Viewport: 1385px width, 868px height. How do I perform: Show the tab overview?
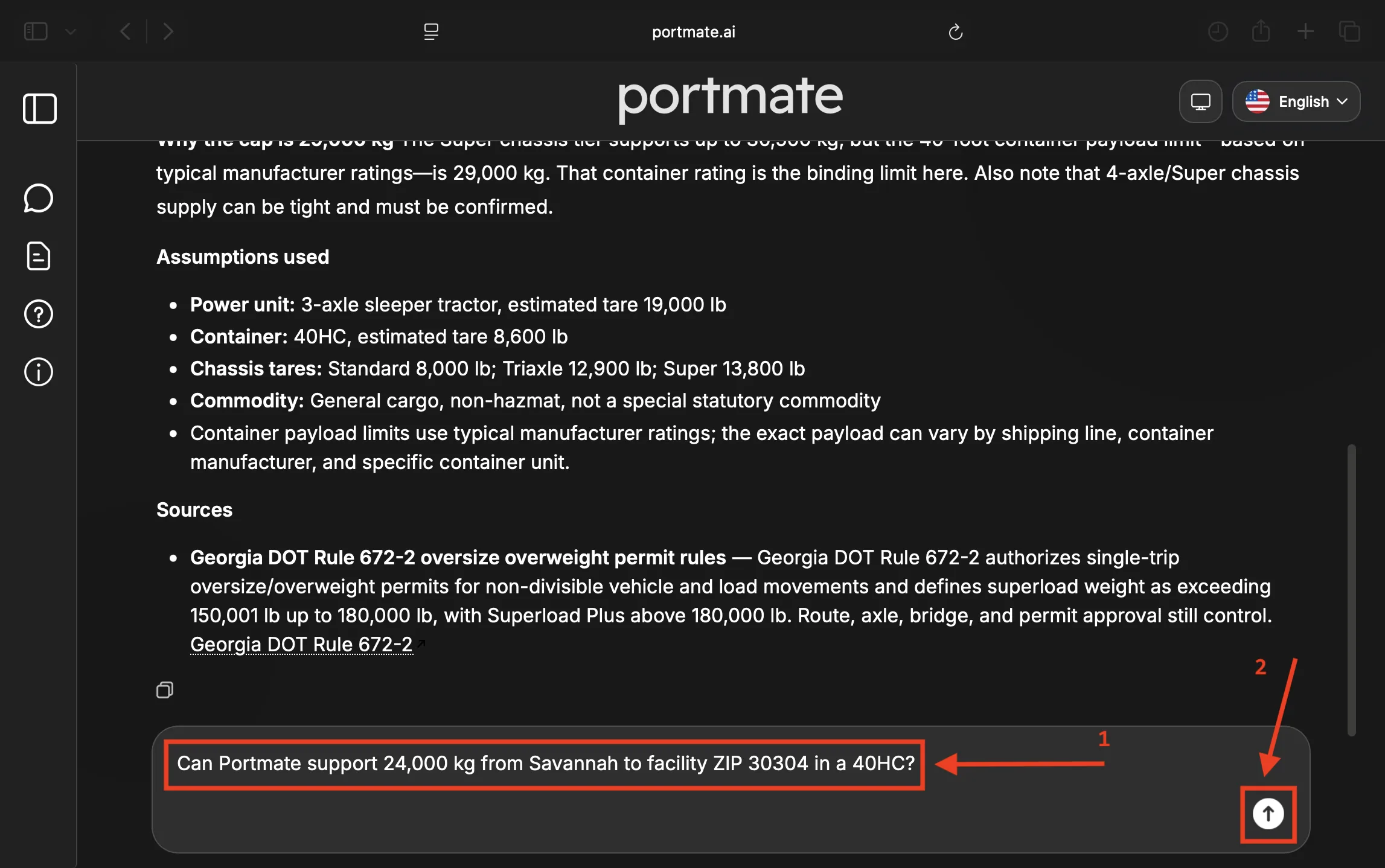pos(1349,31)
